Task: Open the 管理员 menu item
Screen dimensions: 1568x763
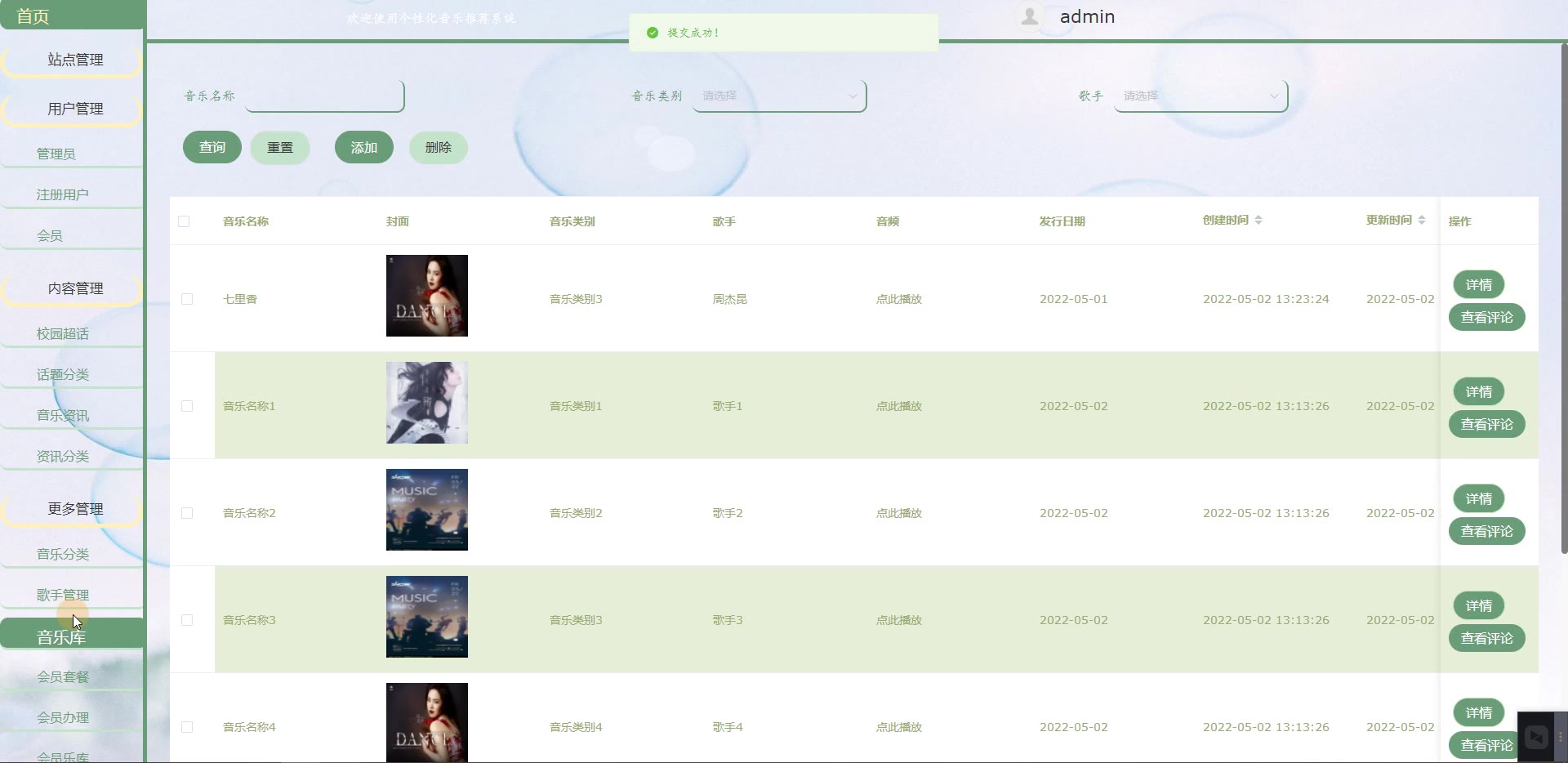Action: coord(73,154)
